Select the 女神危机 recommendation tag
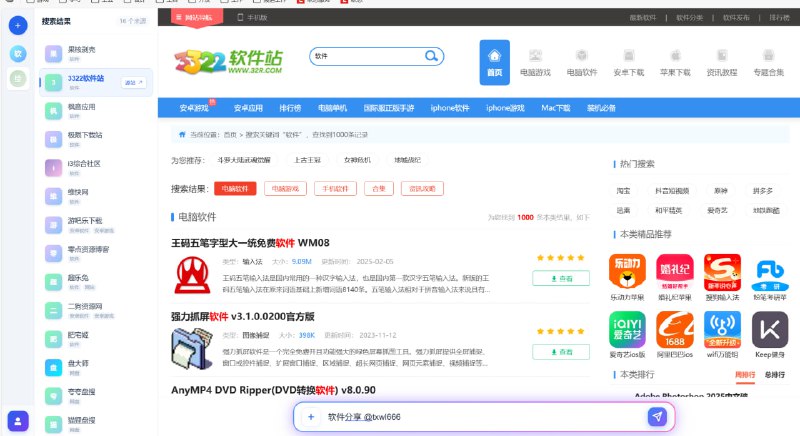Screen dimensions: 800x436 (x=357, y=160)
